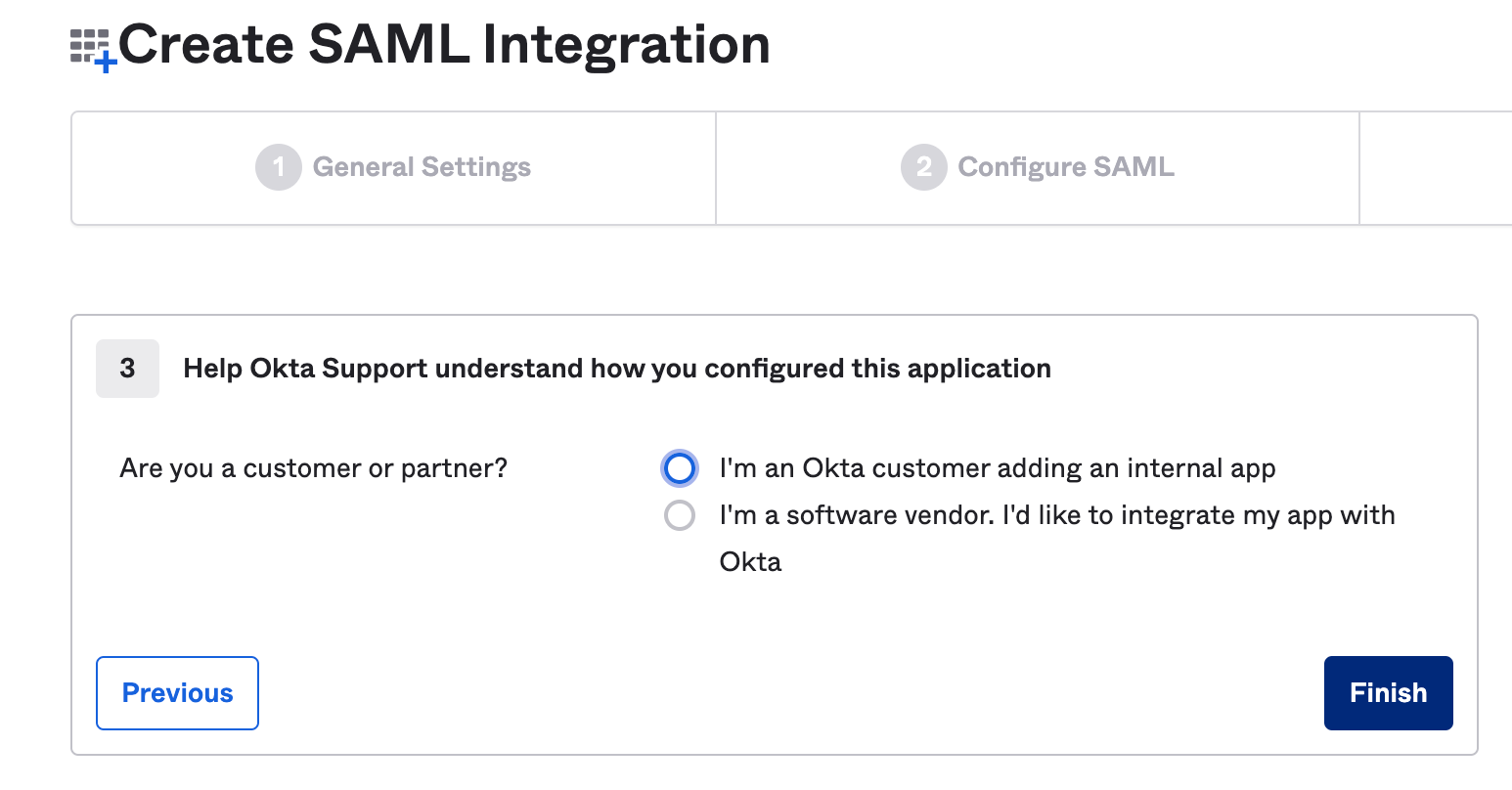
Task: Select the software vendor radio button
Action: [680, 515]
